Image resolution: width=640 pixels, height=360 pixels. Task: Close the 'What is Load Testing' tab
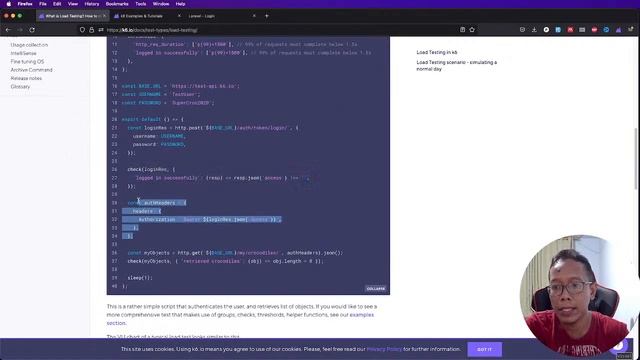coord(104,16)
